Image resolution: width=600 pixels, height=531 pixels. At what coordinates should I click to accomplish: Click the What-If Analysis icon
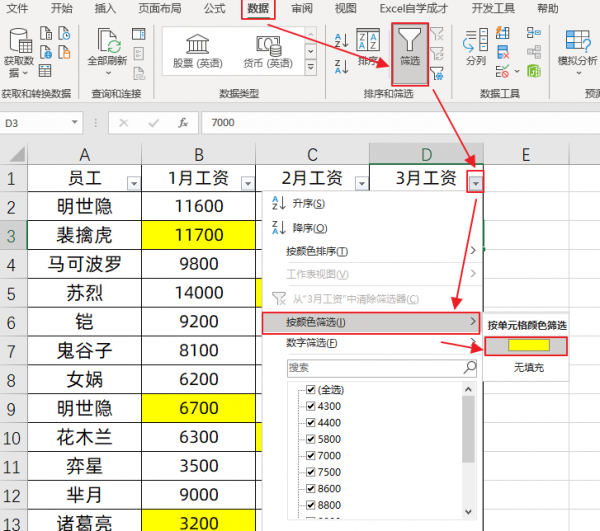point(578,40)
